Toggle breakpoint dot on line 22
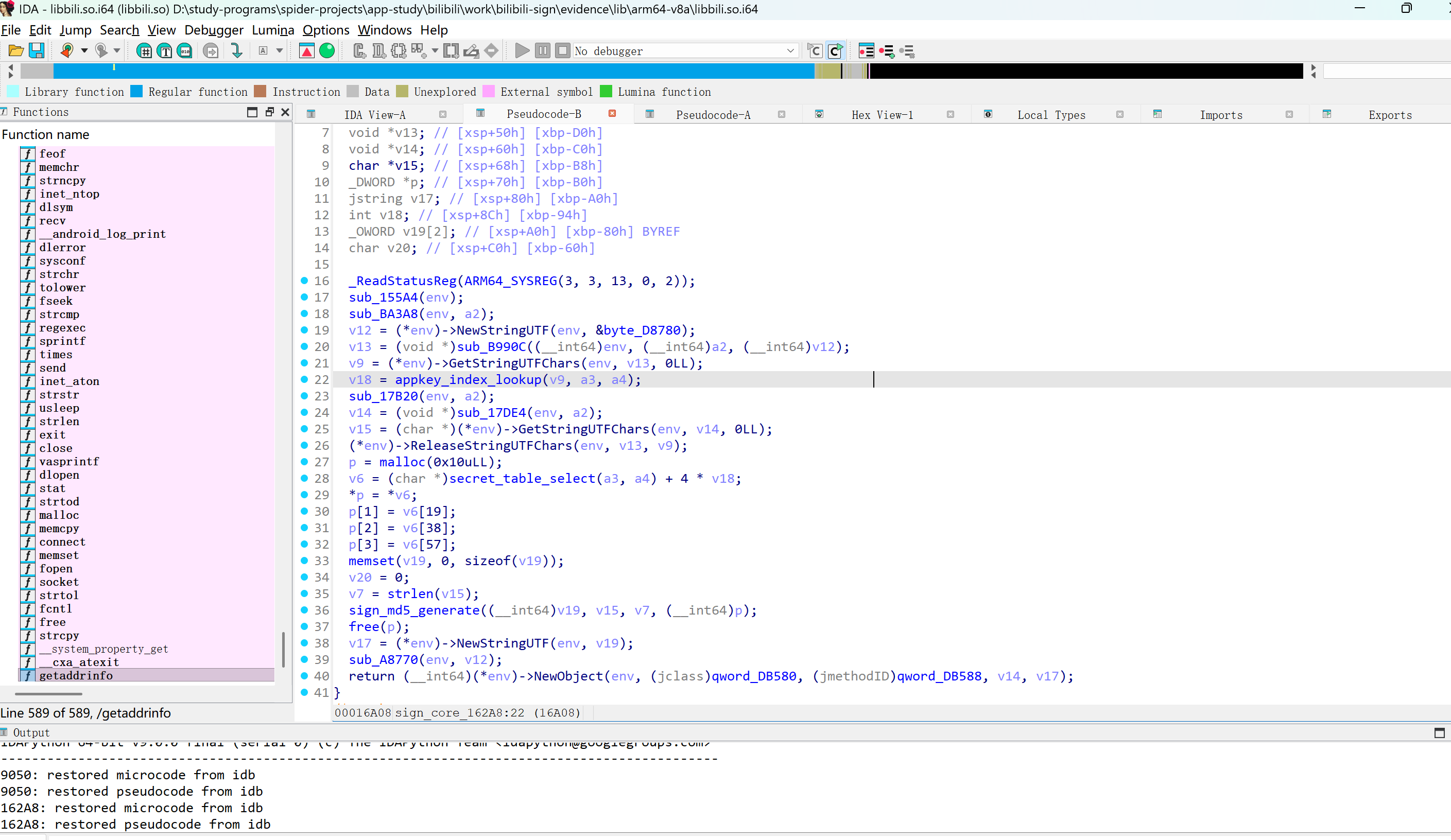This screenshot has width=1451, height=840. [x=305, y=379]
